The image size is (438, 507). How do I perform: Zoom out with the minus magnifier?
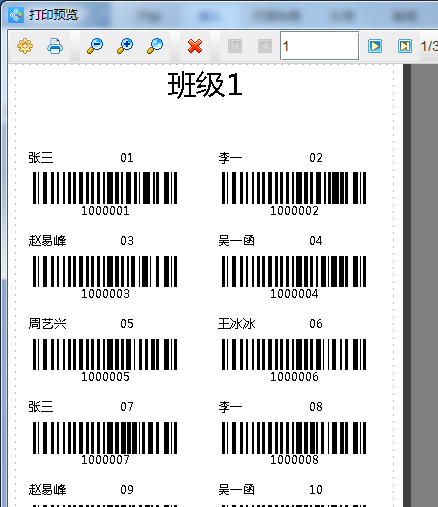[95, 46]
